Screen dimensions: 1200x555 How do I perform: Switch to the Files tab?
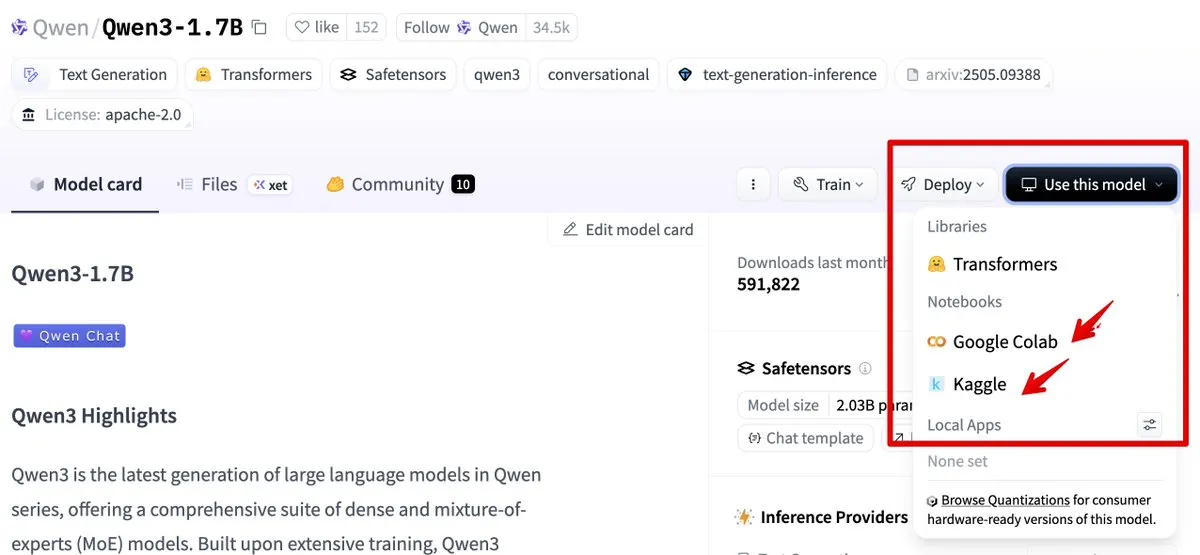(232, 185)
